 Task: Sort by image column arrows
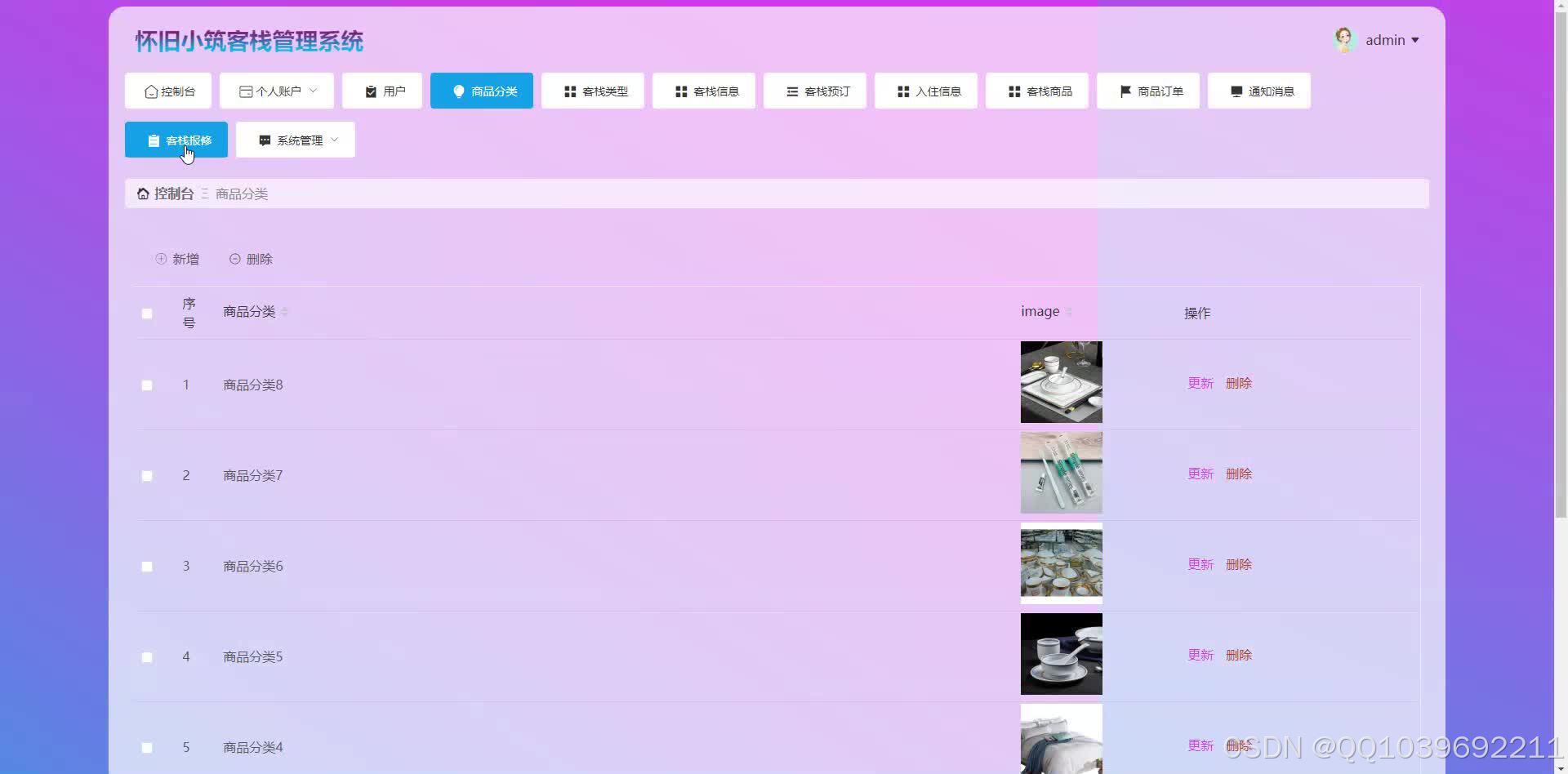(x=1068, y=312)
